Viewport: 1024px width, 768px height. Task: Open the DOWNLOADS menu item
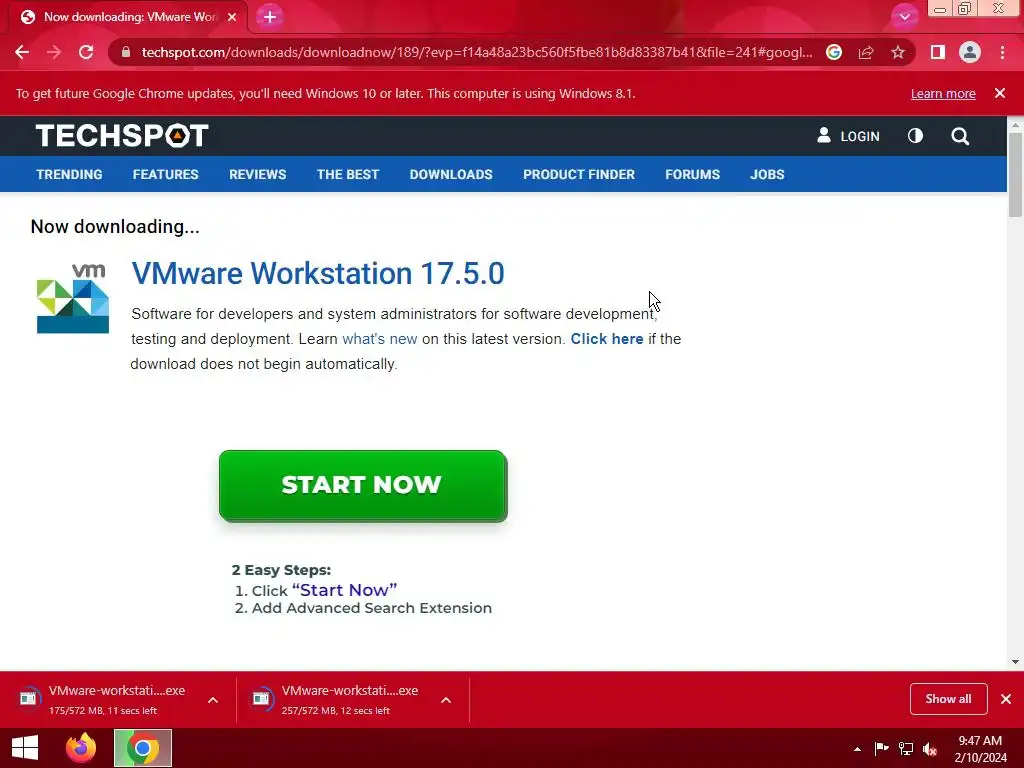pyautogui.click(x=451, y=174)
